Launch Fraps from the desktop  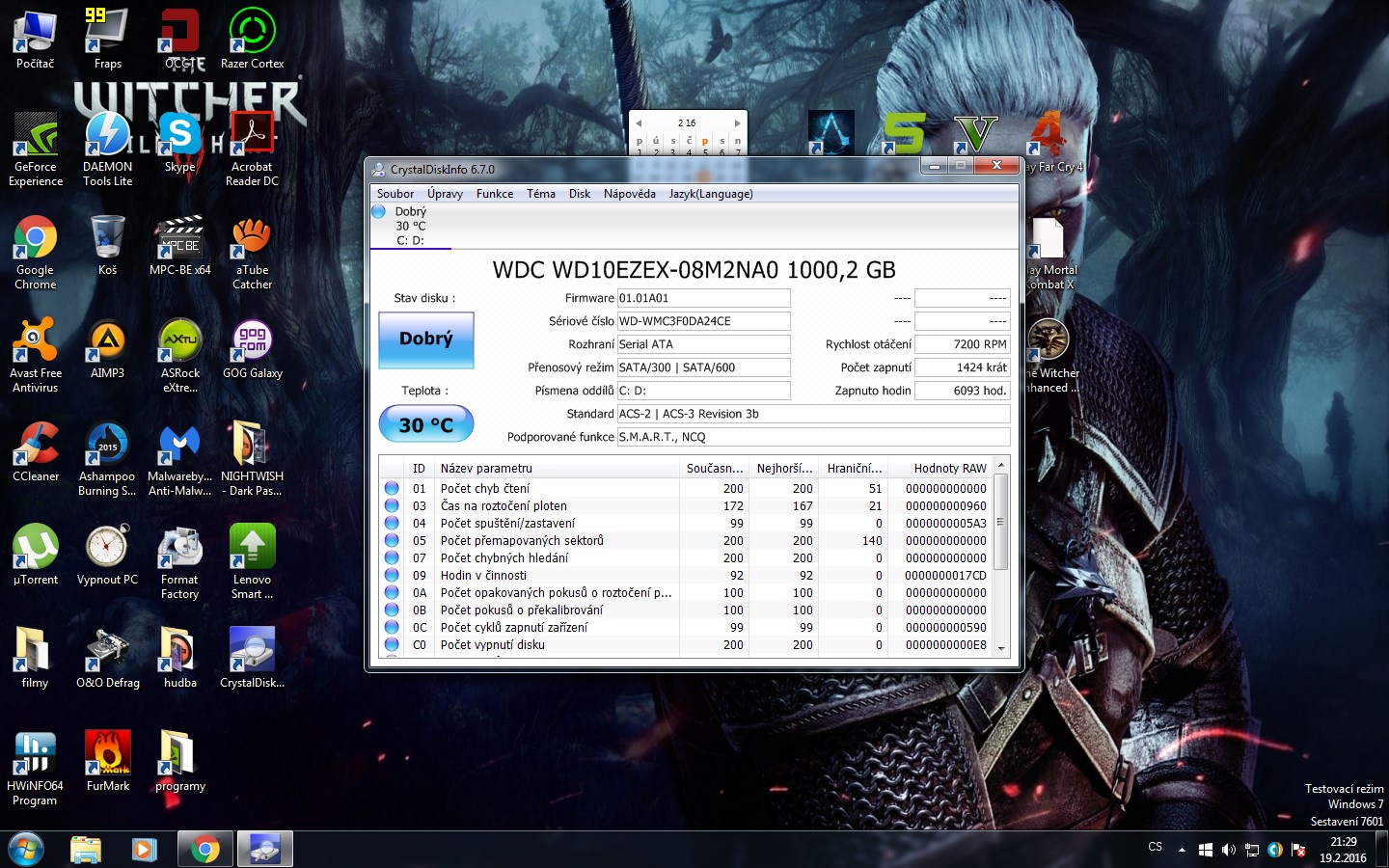pos(108,40)
